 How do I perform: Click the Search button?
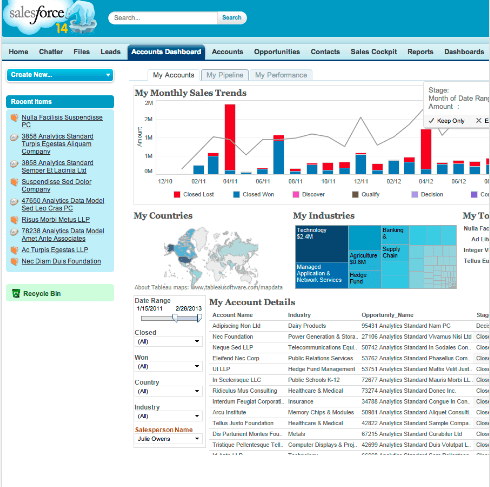[232, 18]
